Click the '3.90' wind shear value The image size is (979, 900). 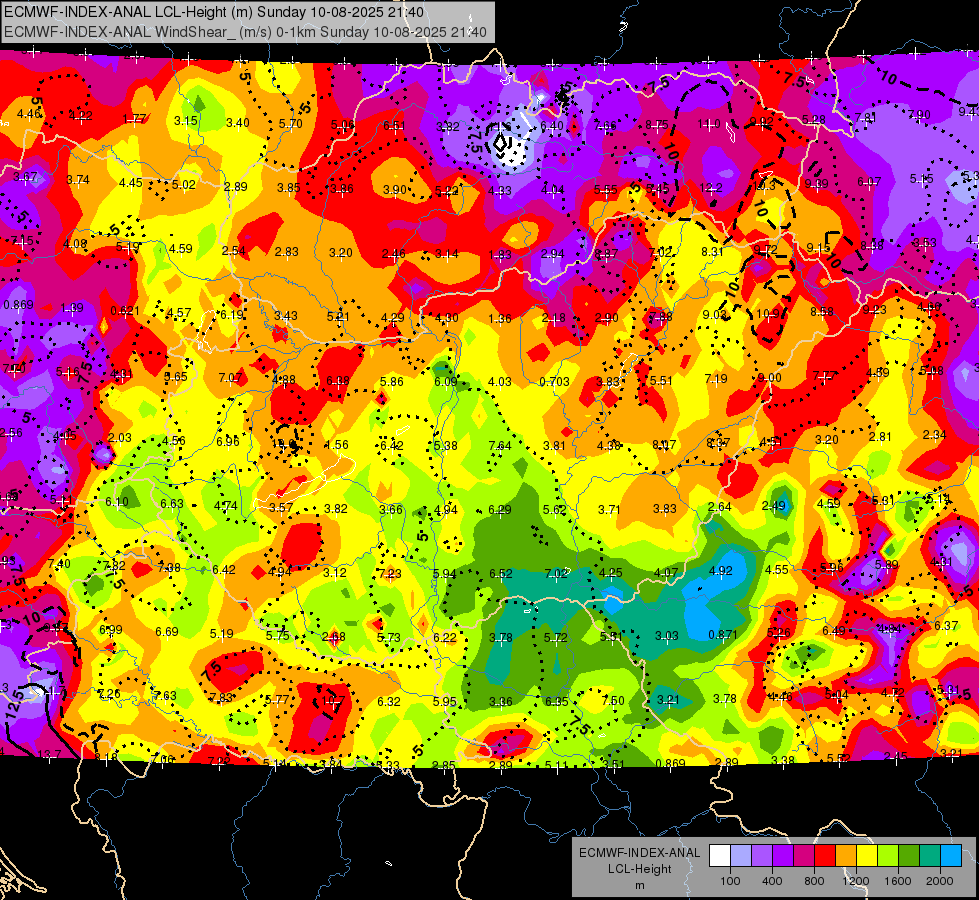395,189
